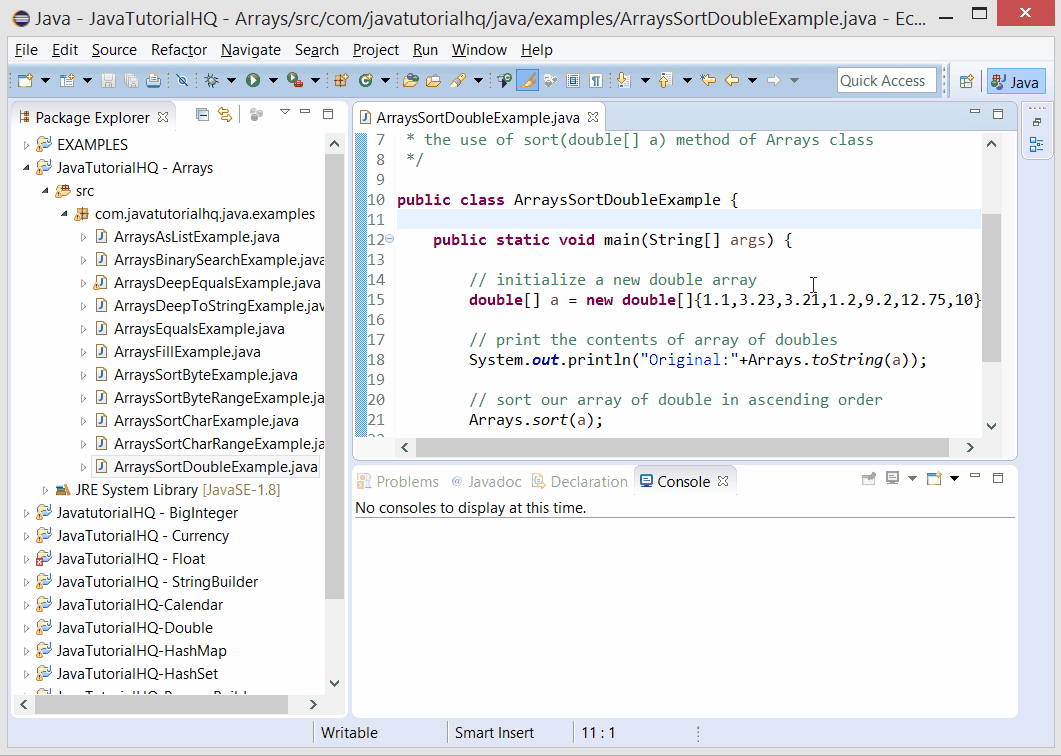The height and width of the screenshot is (756, 1061).
Task: Expand the JavaTutorialHQ-Double project
Action: tap(26, 627)
